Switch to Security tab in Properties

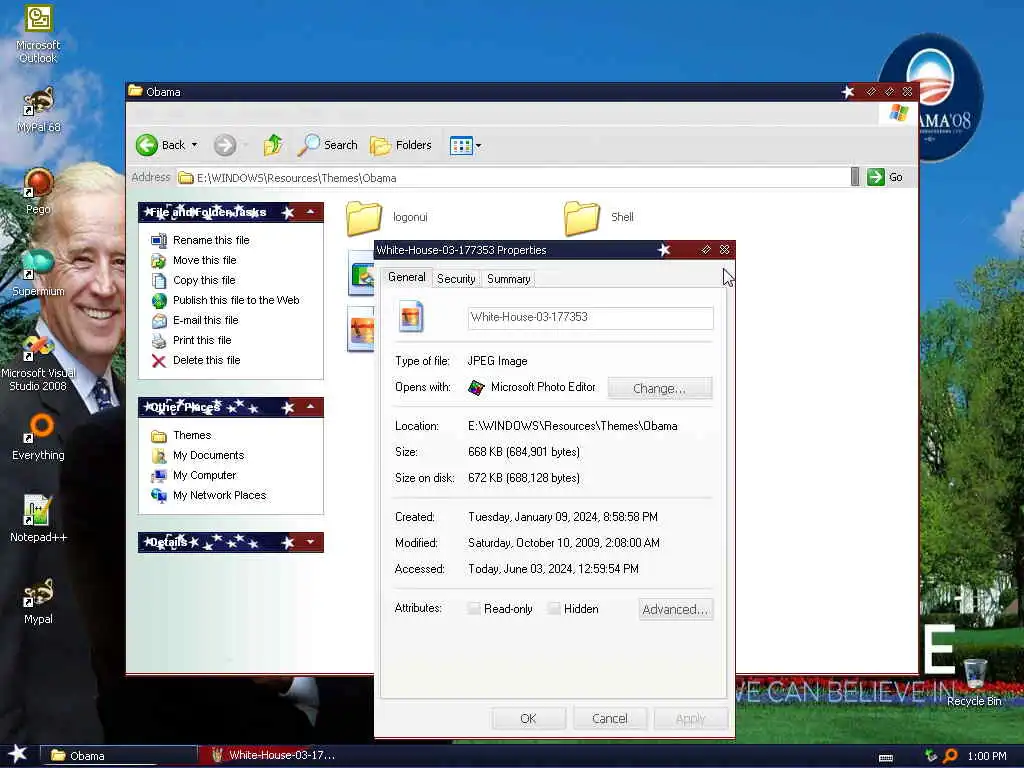[456, 279]
